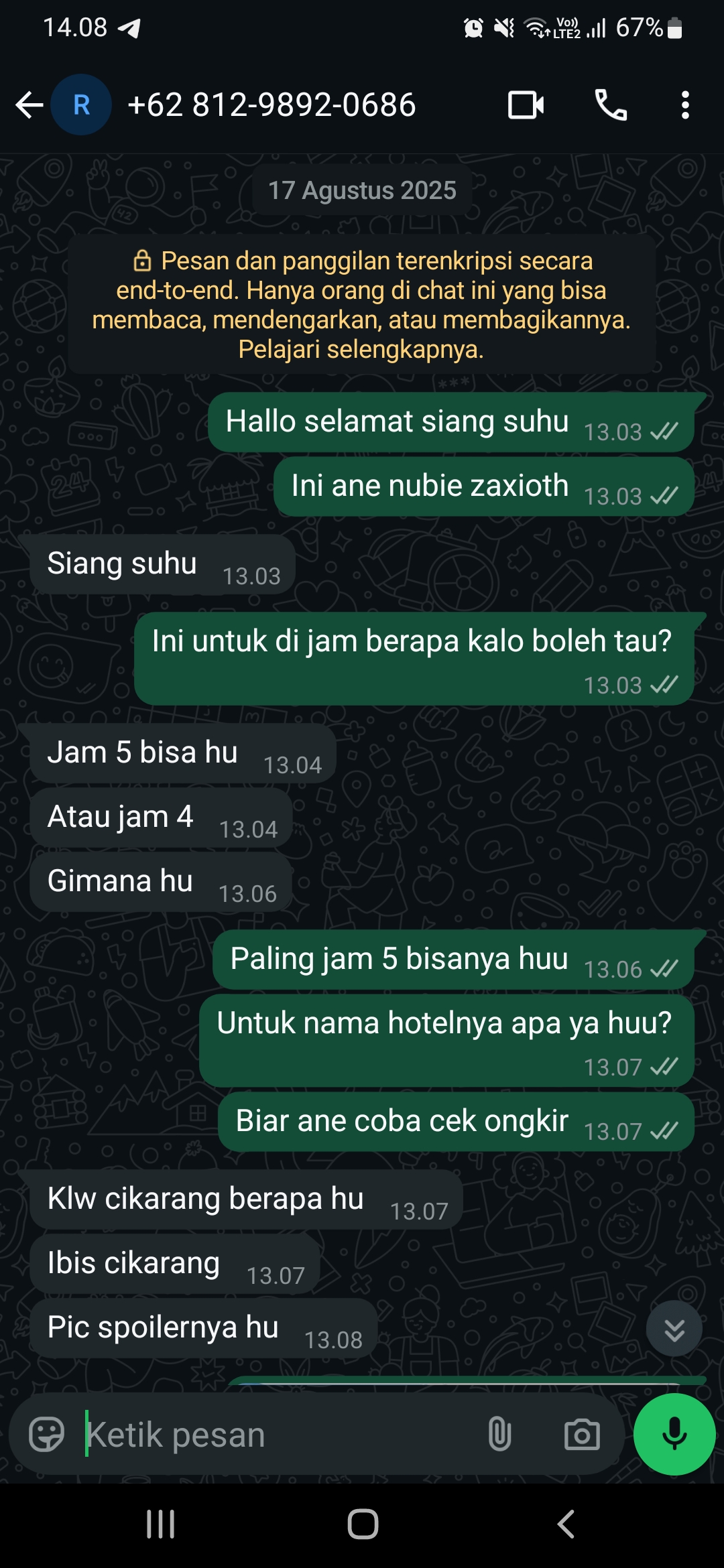Tap the attachment paperclip icon
The width and height of the screenshot is (724, 1568).
click(499, 1435)
